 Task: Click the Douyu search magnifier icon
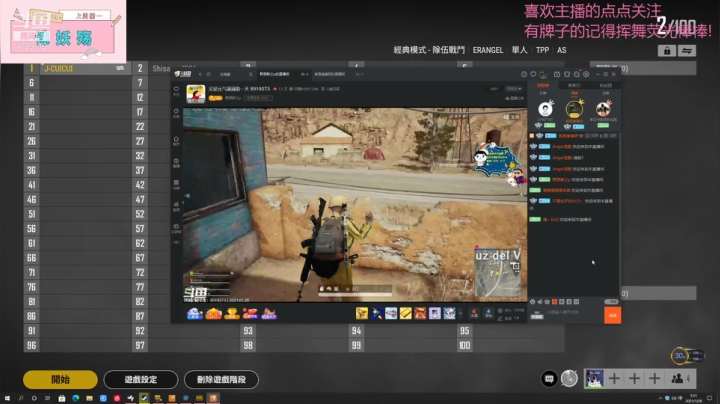pos(250,74)
